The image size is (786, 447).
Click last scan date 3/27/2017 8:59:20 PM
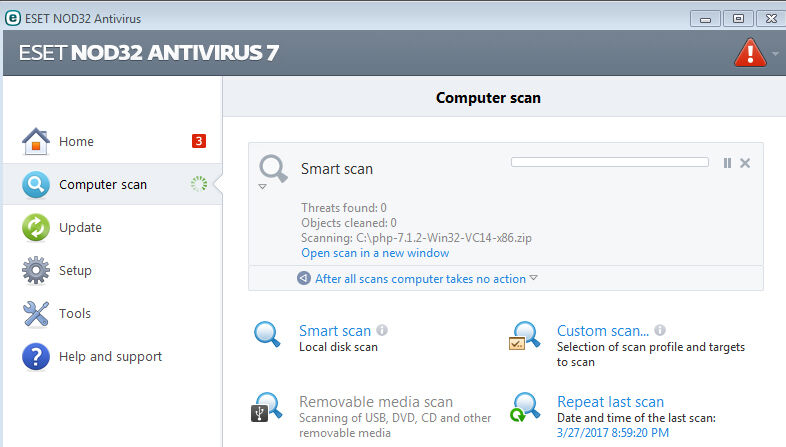613,432
